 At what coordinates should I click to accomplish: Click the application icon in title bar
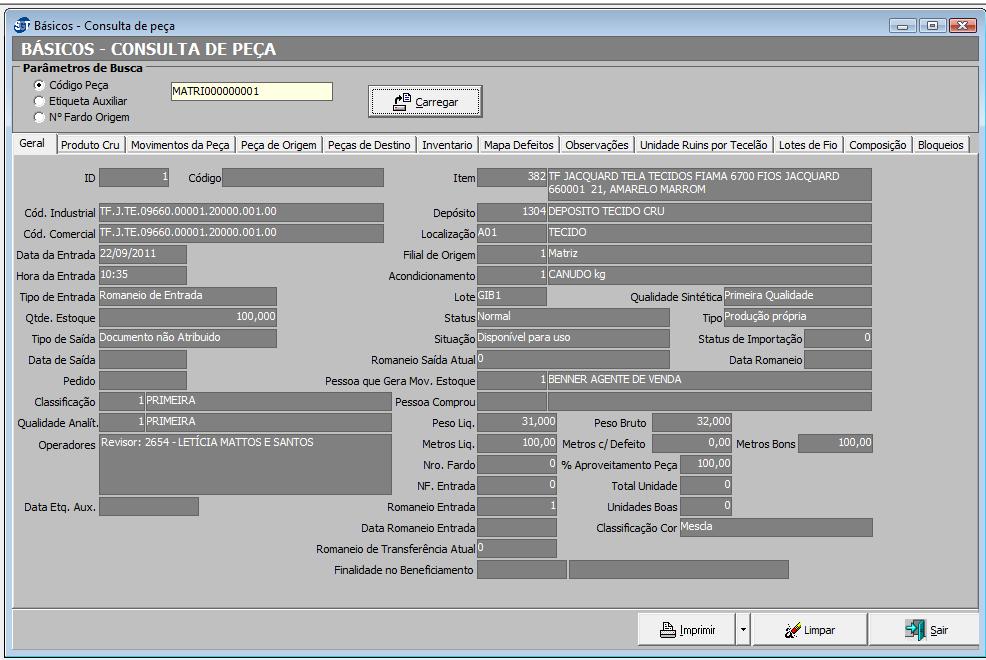[x=22, y=25]
